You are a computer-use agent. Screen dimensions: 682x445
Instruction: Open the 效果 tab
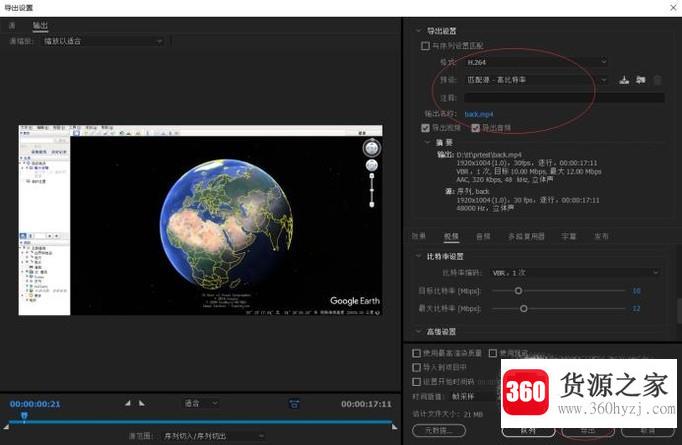point(418,237)
